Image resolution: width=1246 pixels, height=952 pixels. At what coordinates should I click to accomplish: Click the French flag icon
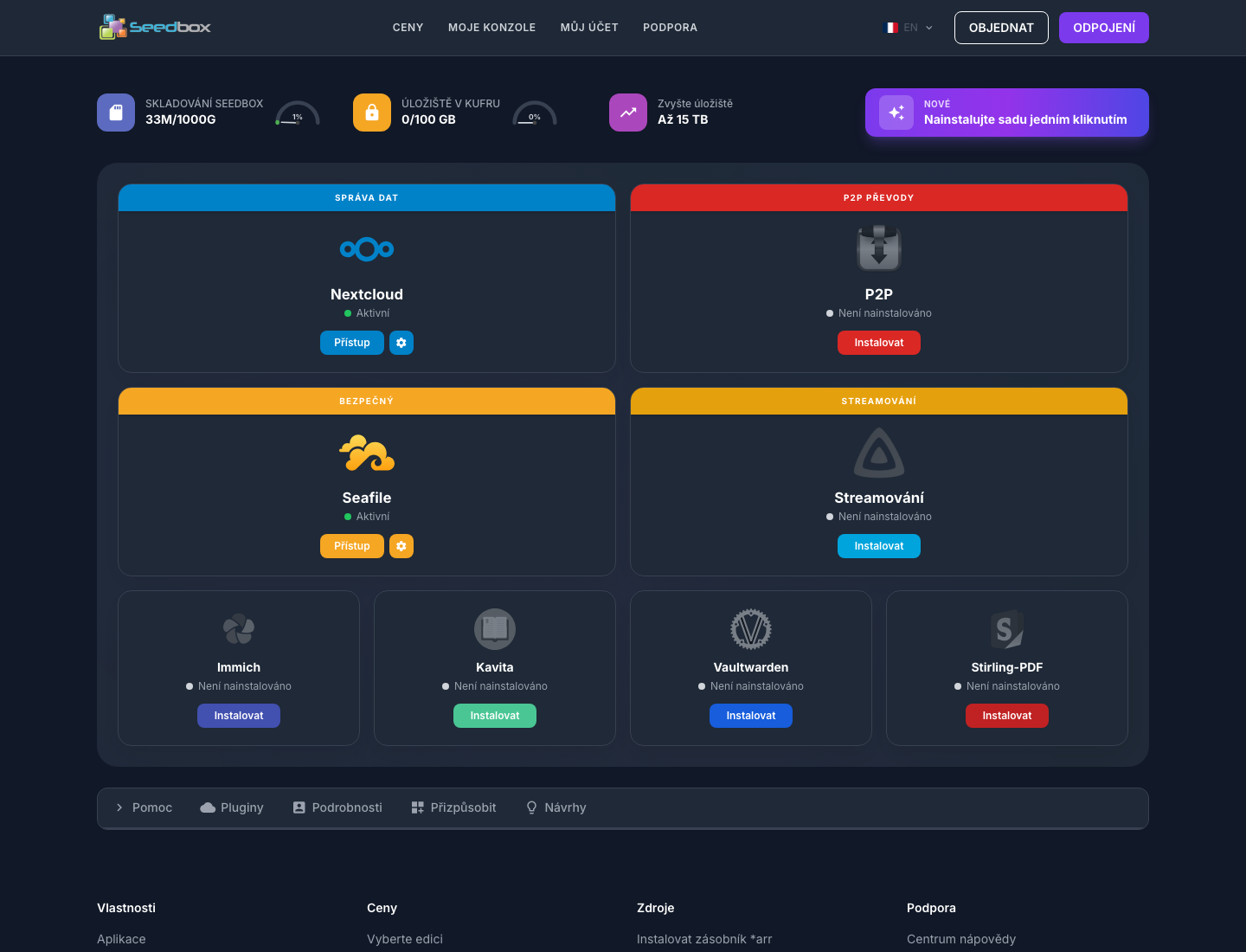pyautogui.click(x=890, y=28)
